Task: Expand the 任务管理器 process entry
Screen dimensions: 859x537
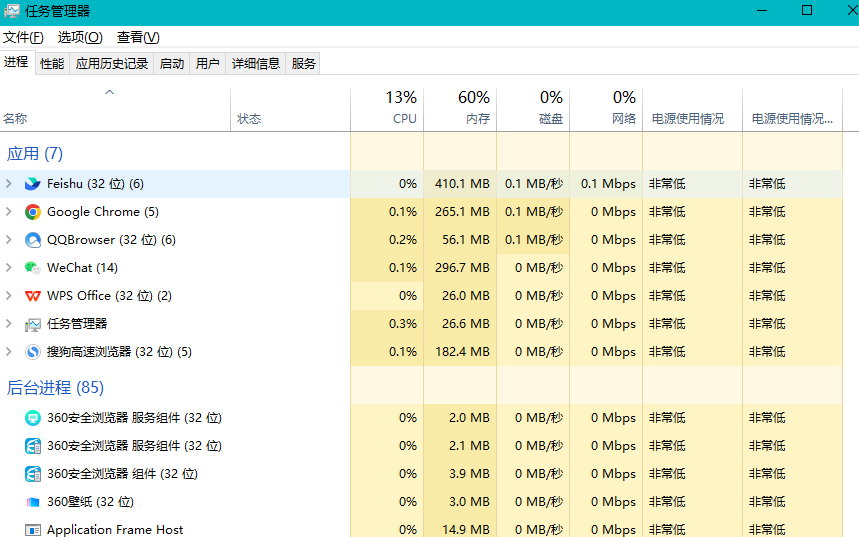Action: [x=9, y=323]
